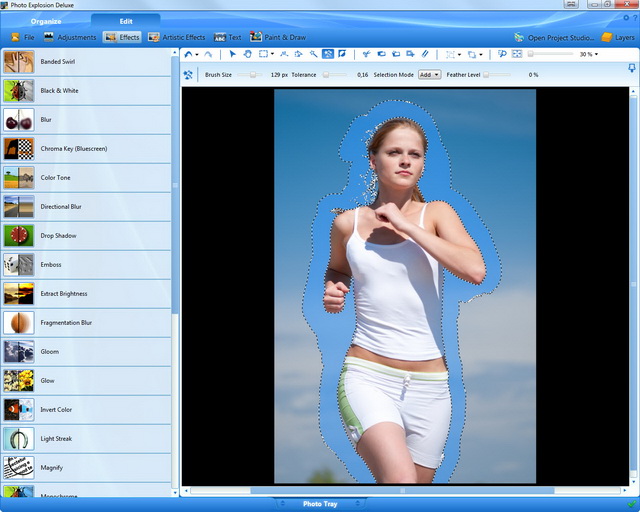Click the effects list vertical scrollbar
This screenshot has height=512, width=640.
pos(175,185)
